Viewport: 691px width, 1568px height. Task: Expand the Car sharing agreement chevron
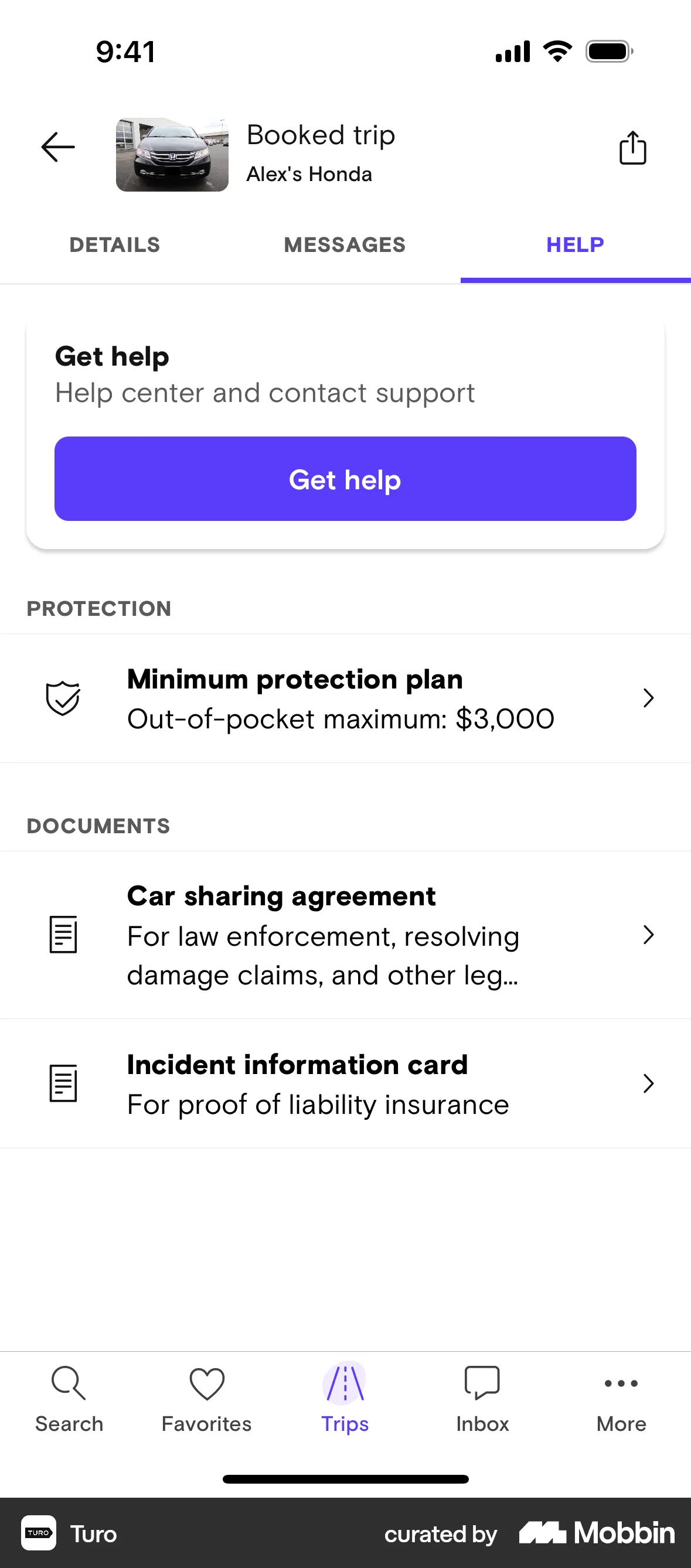pos(648,935)
